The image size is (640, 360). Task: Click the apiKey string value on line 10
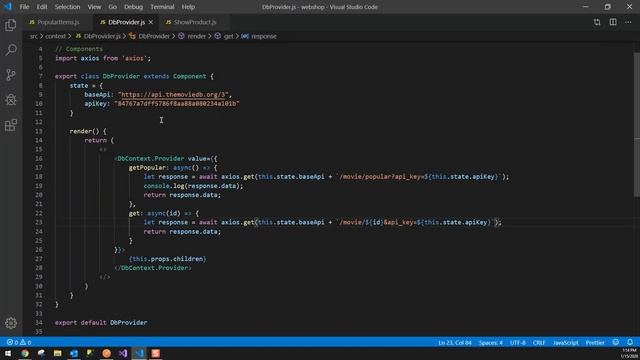[177, 104]
